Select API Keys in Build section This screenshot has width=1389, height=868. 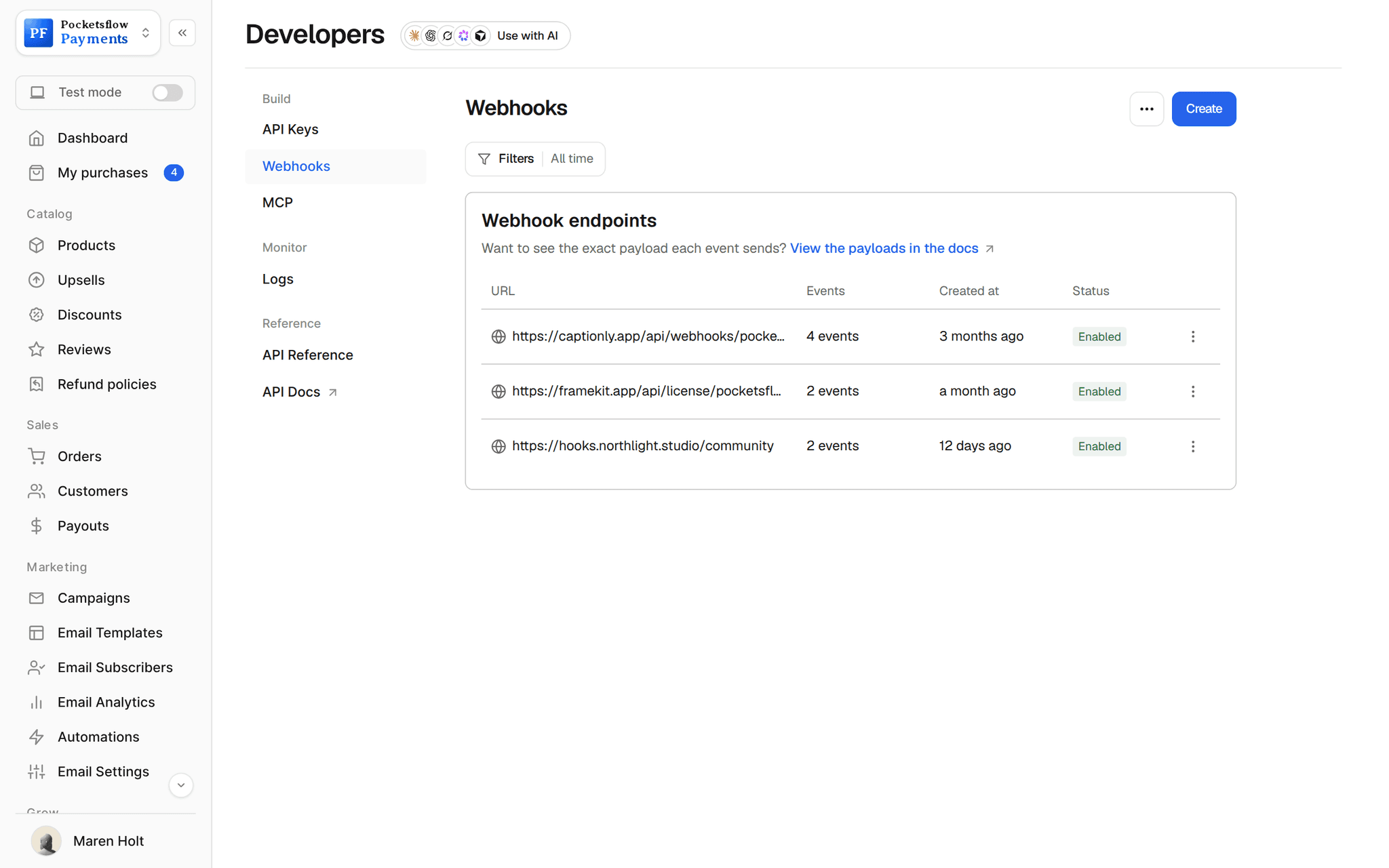[290, 130]
